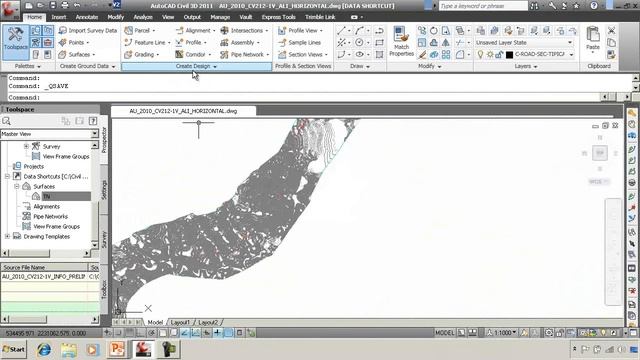Viewport: 640px width, 360px height.
Task: Click the Windows Start button
Action: pos(13,350)
